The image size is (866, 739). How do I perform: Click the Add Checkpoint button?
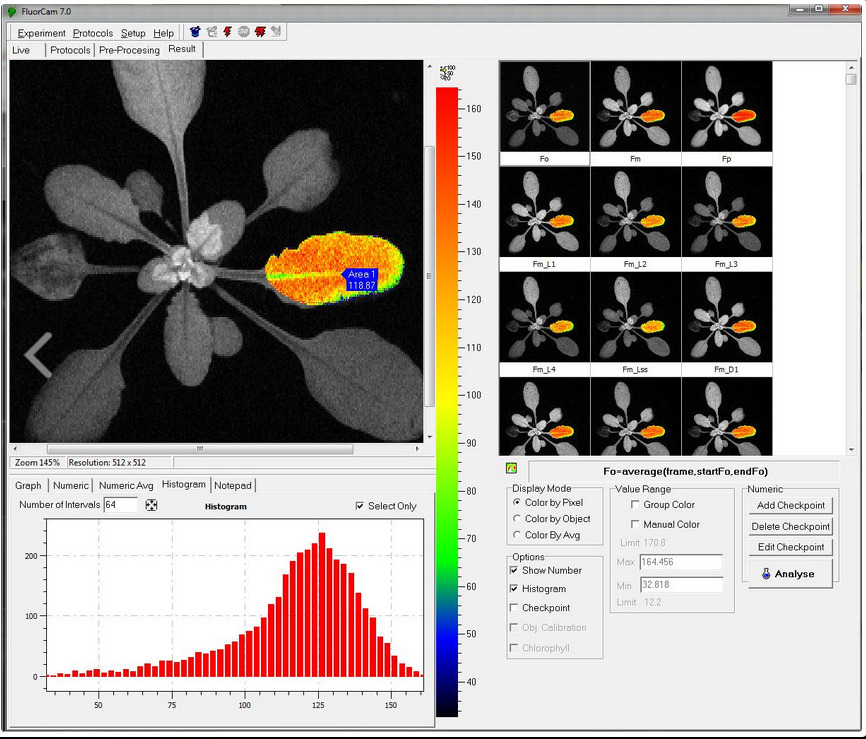point(790,505)
